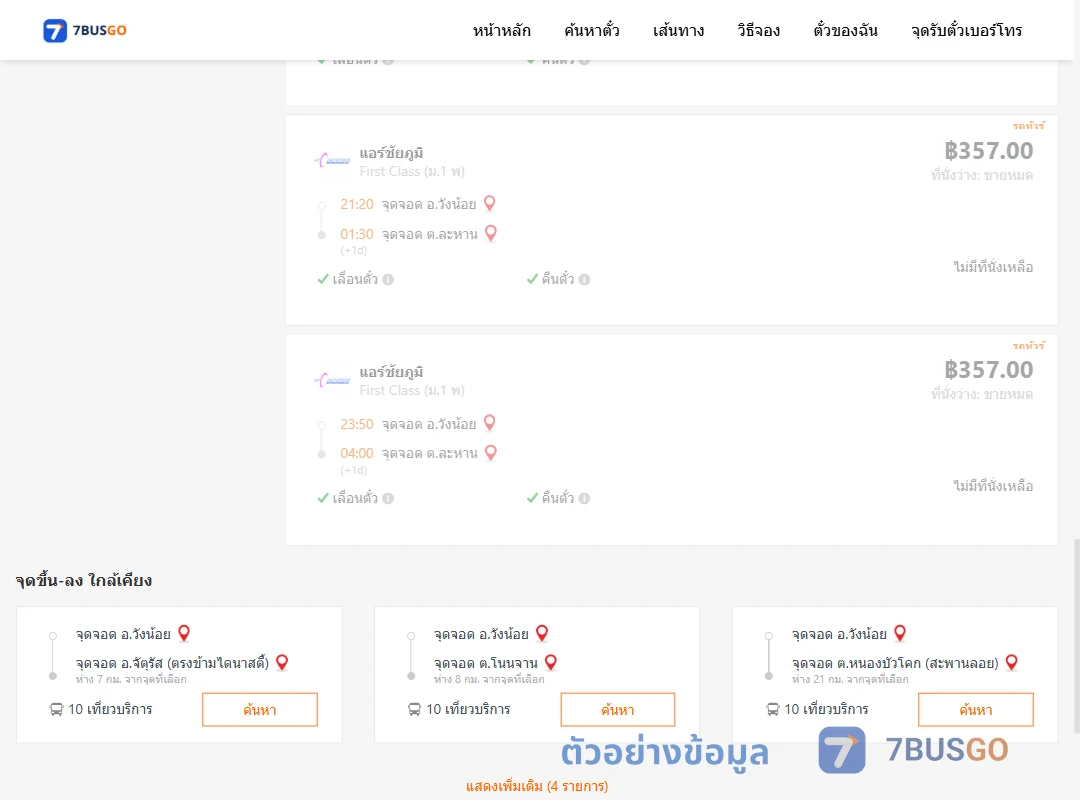Click the รถทัวร์ tag on the 23:50 trip

pyautogui.click(x=1028, y=345)
